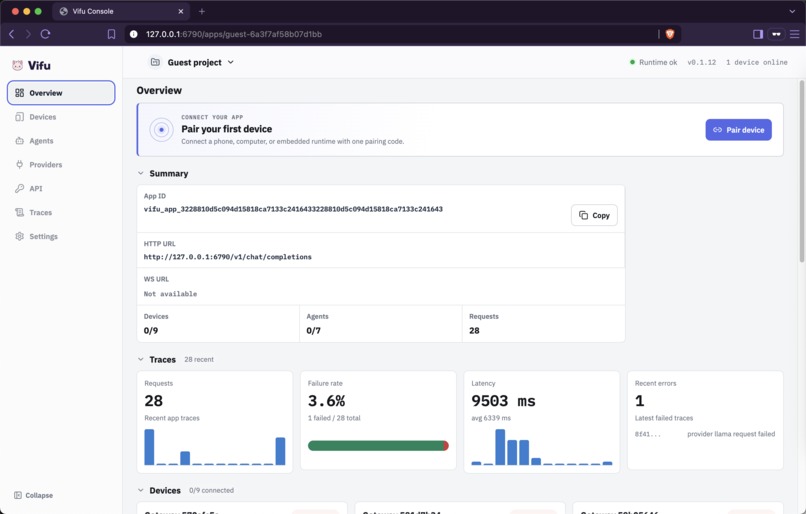Go forward in browser history
Image resolution: width=806 pixels, height=514 pixels.
[28, 34]
